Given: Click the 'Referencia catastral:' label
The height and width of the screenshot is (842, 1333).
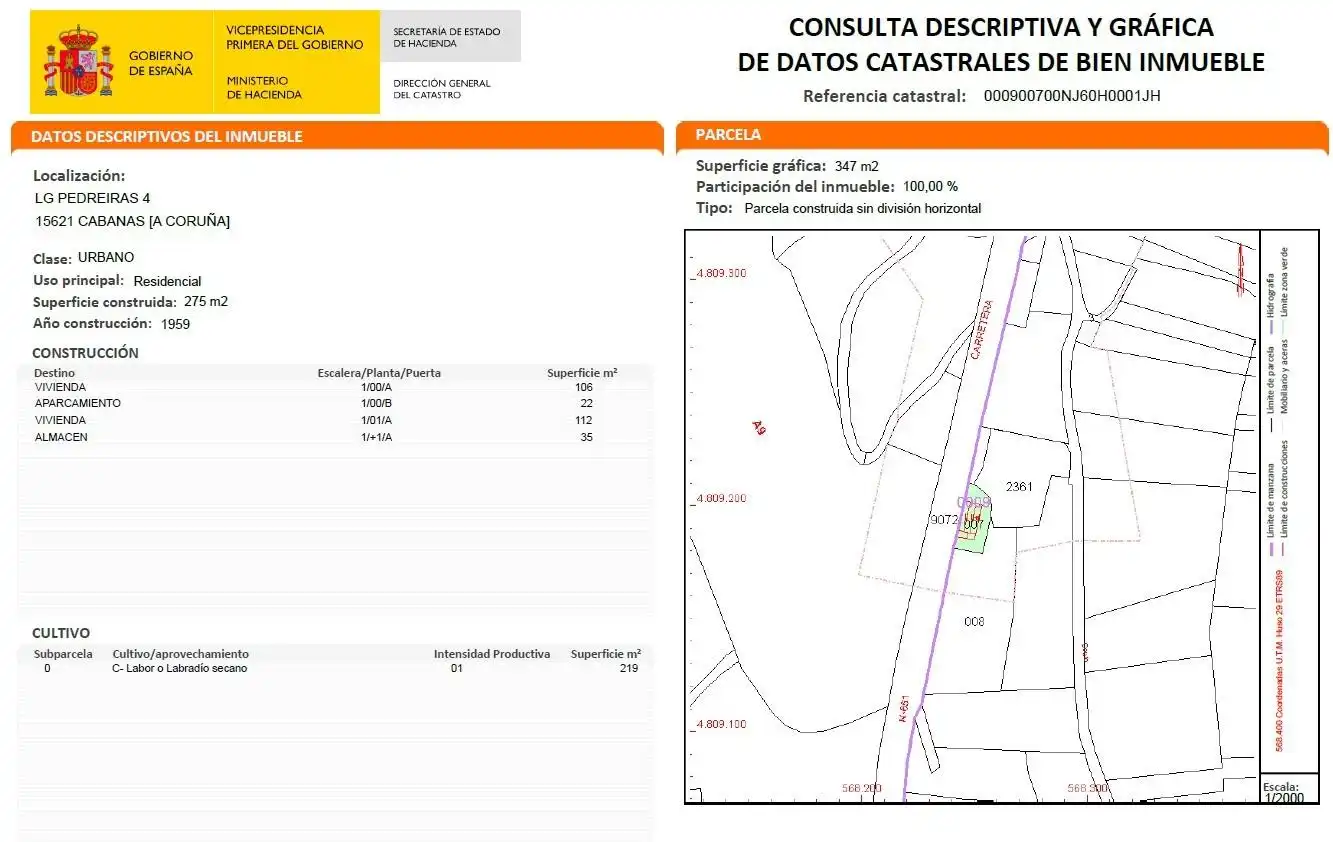Looking at the screenshot, I should click(884, 96).
